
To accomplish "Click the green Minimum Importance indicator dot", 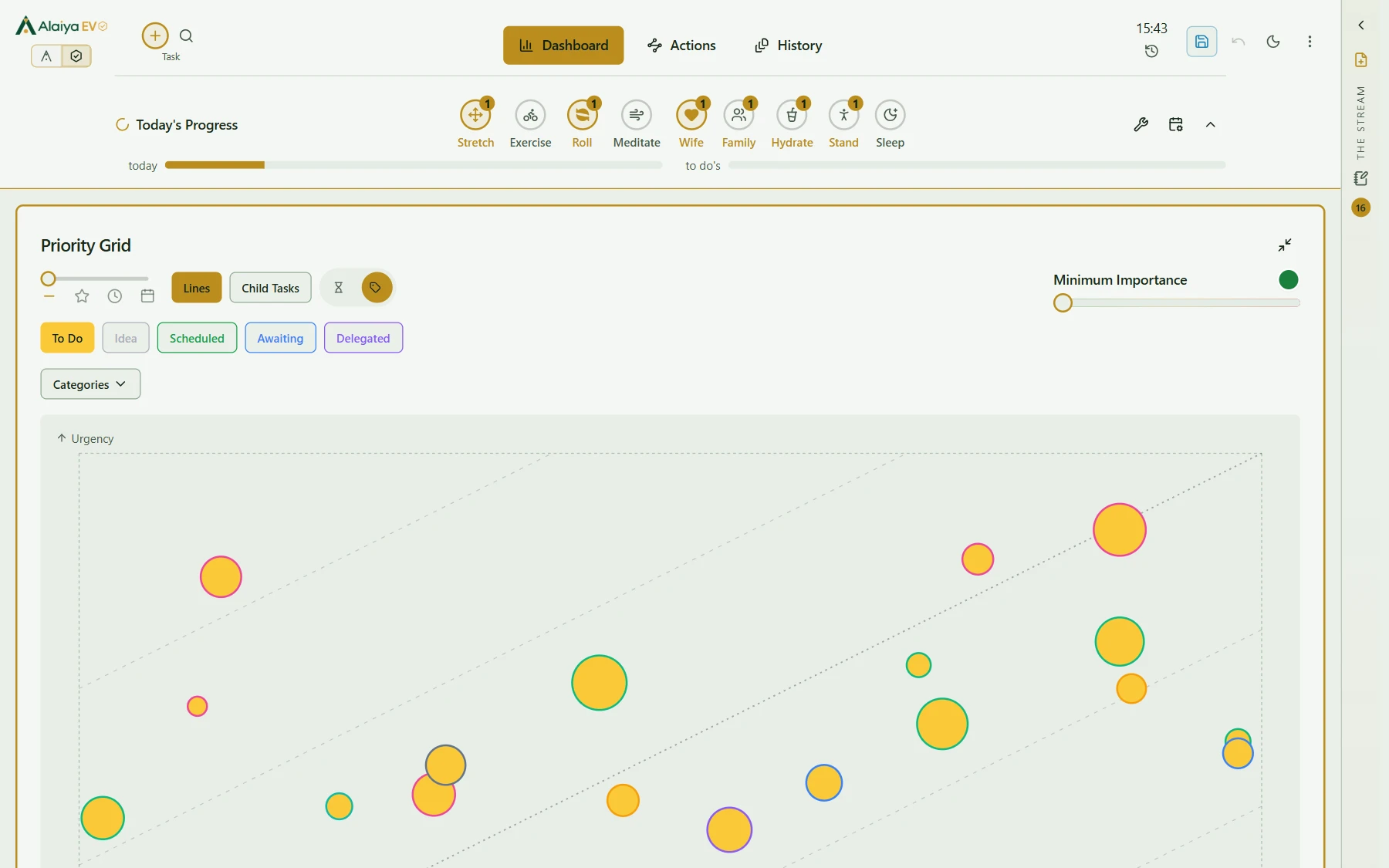I will pos(1288,279).
